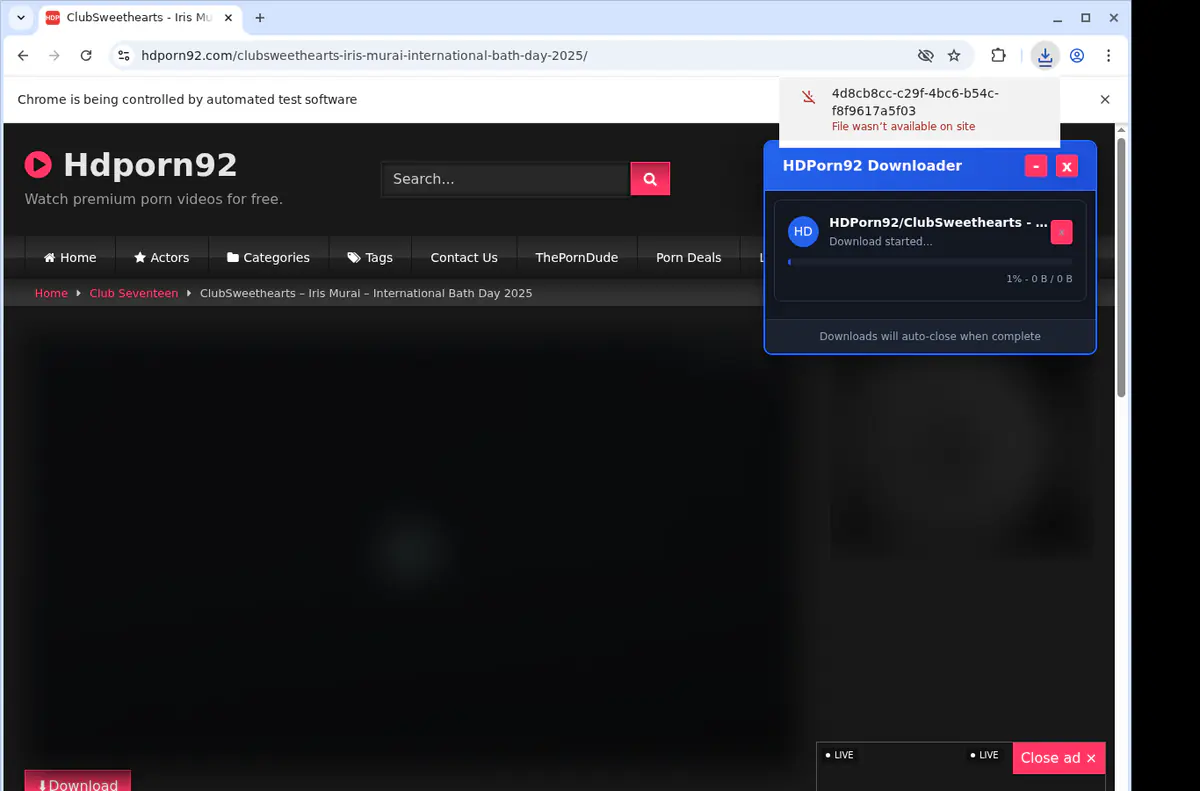Open a new browser tab

click(260, 18)
